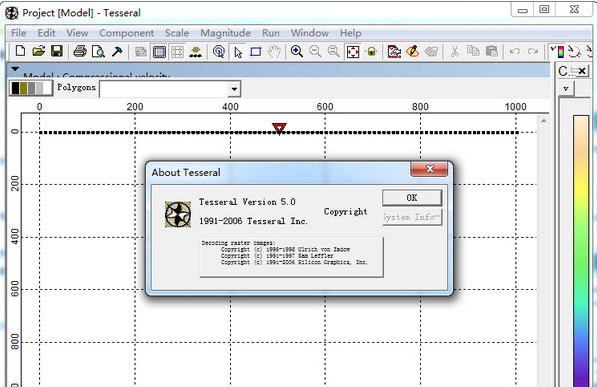The image size is (597, 387).
Task: Click the grayed-out stacked pages icon
Action: point(141,52)
